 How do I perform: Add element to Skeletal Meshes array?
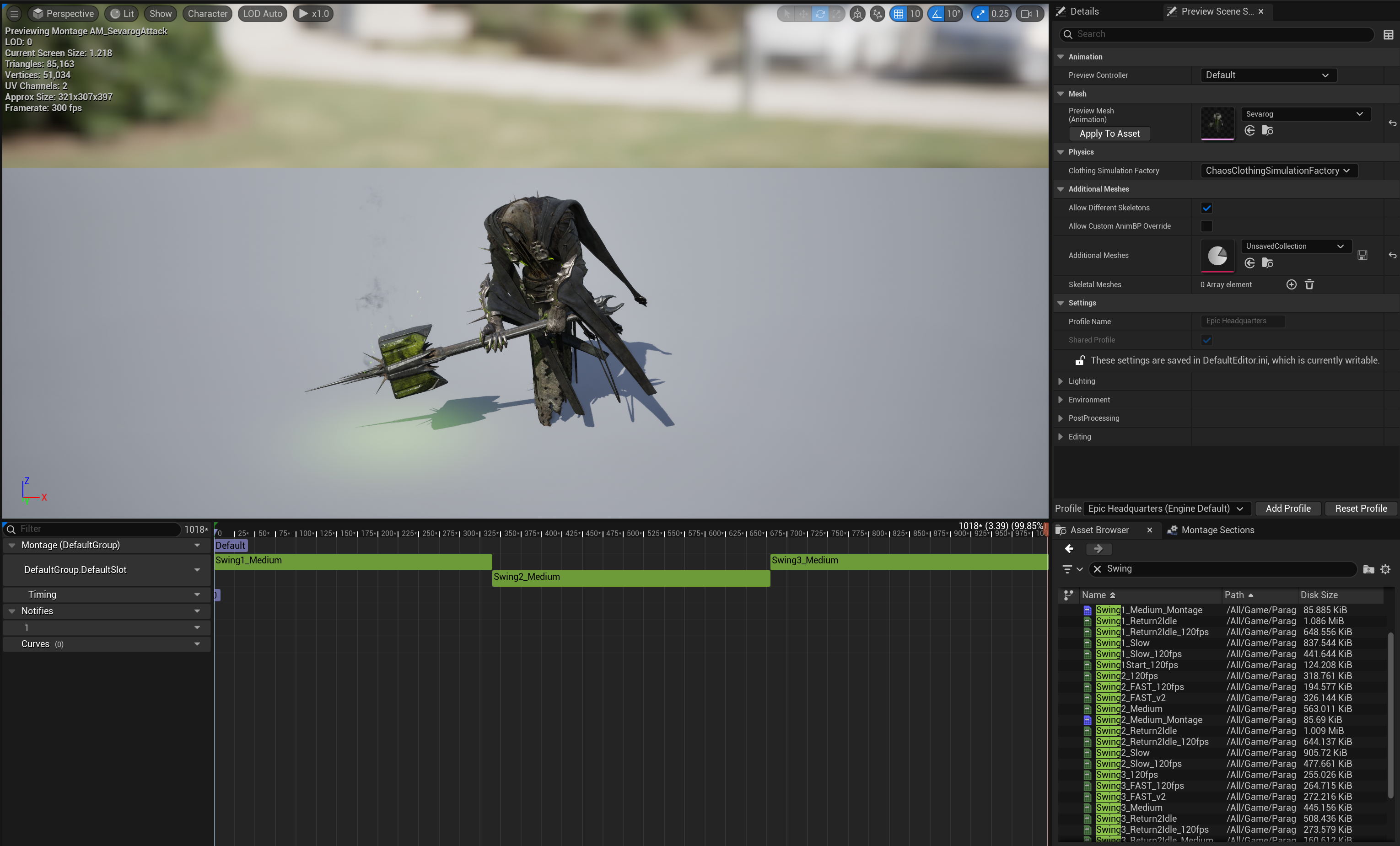click(x=1291, y=284)
